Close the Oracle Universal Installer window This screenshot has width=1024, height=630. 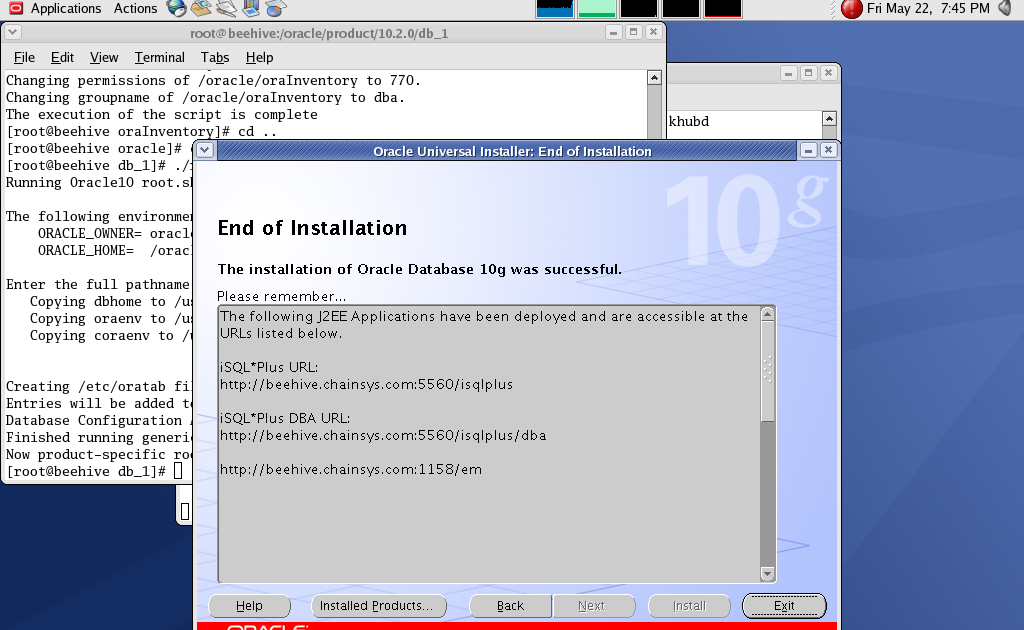point(828,150)
